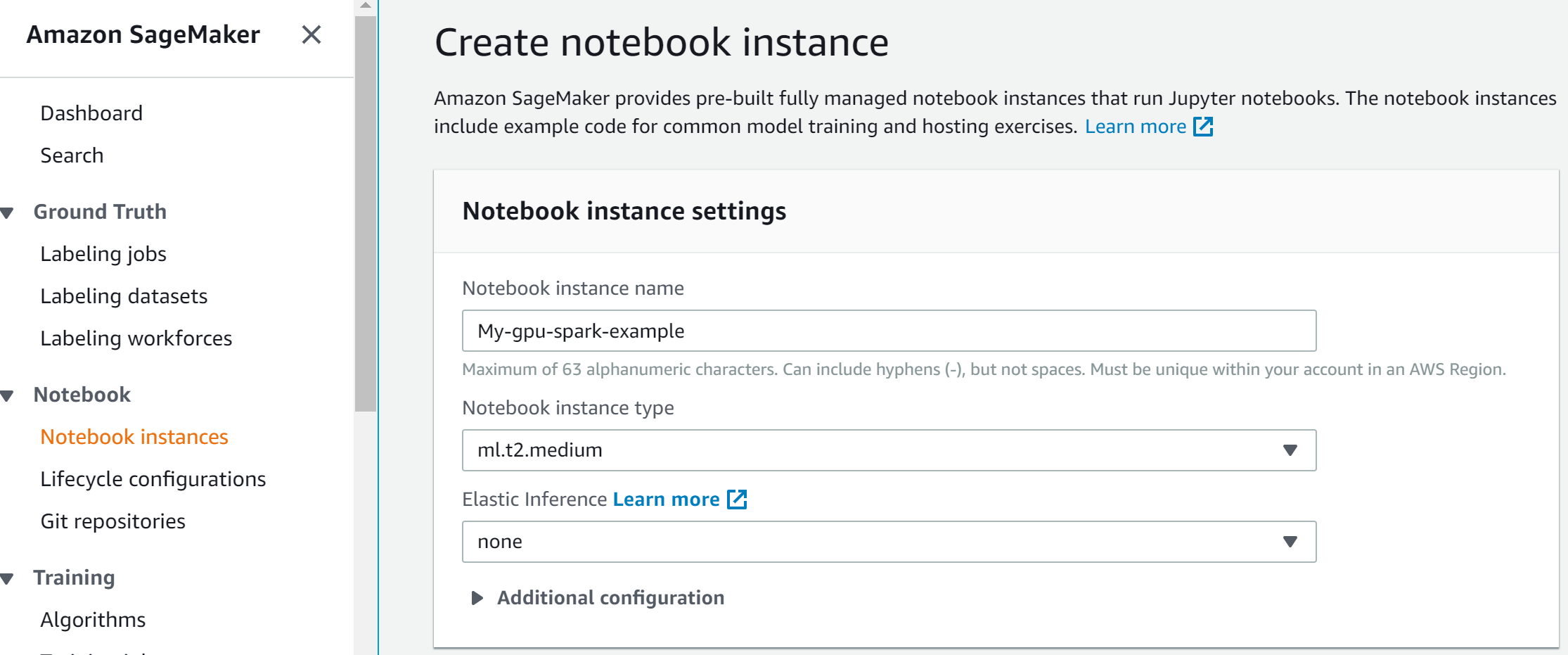Click Notebook instance name label
This screenshot has width=1568, height=655.
tap(573, 288)
